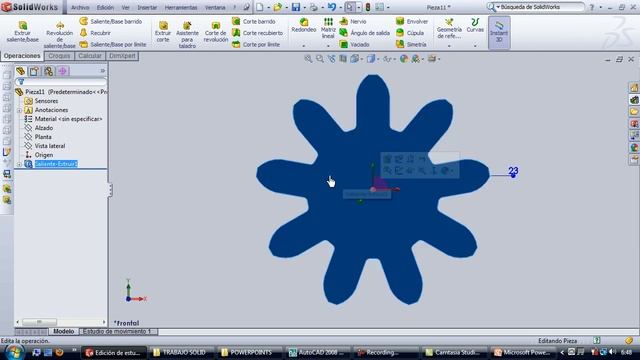640x360 pixels.
Task: Select the Modelo bottom tab
Action: [64, 331]
